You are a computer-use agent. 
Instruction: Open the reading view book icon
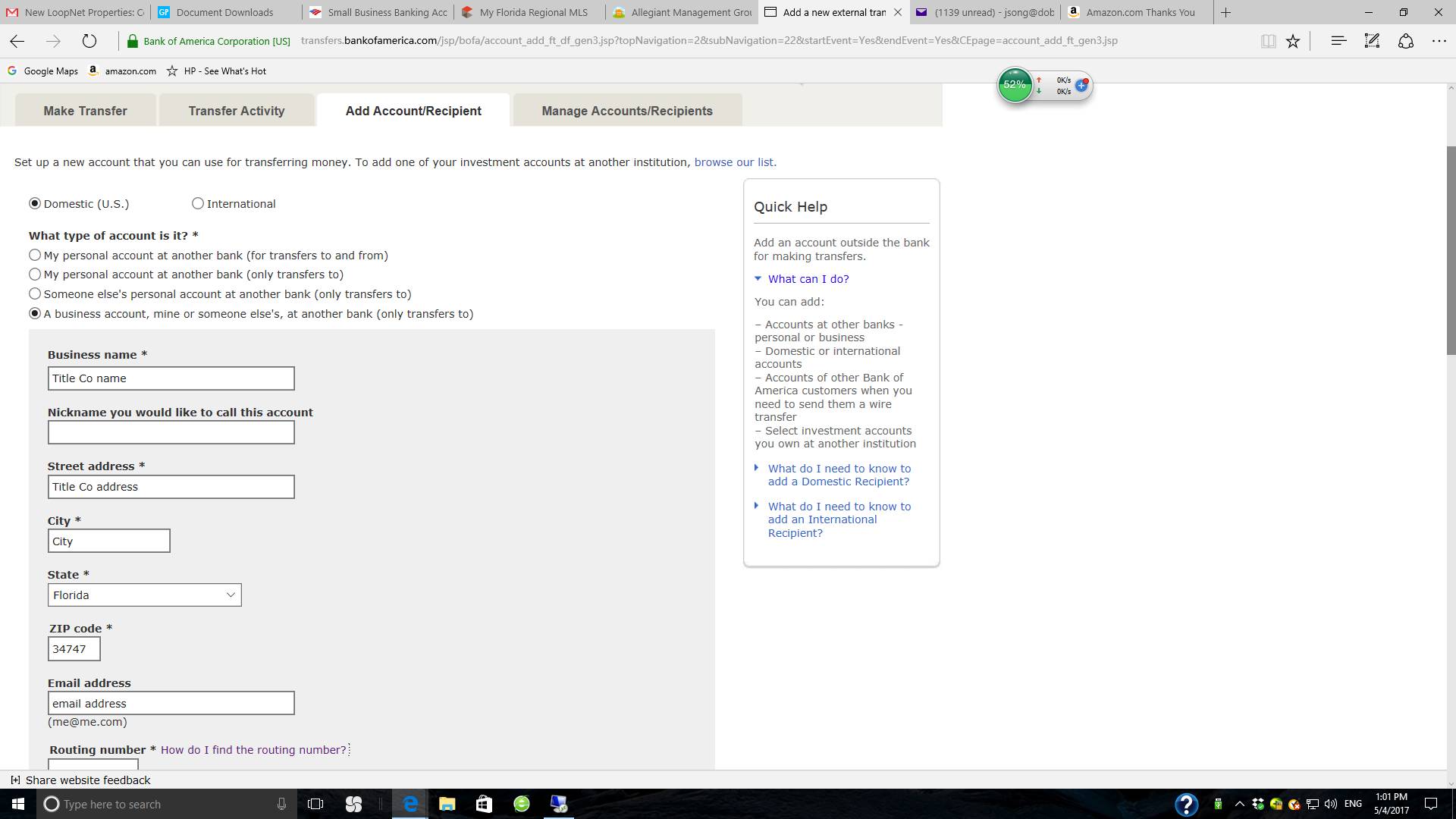tap(1268, 41)
